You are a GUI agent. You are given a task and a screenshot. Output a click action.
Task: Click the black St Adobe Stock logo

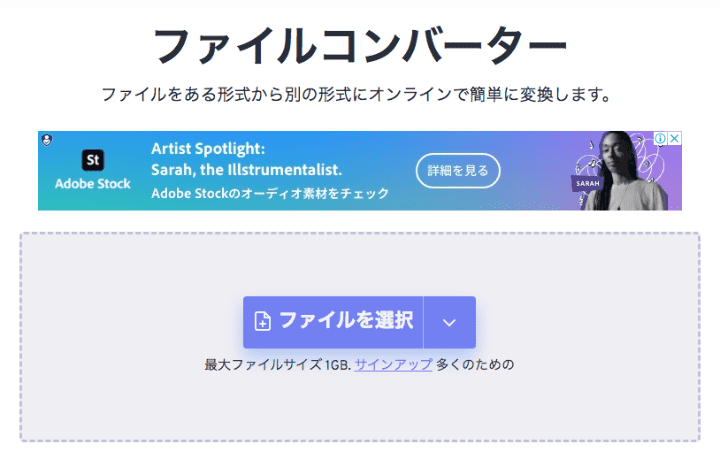point(93,160)
